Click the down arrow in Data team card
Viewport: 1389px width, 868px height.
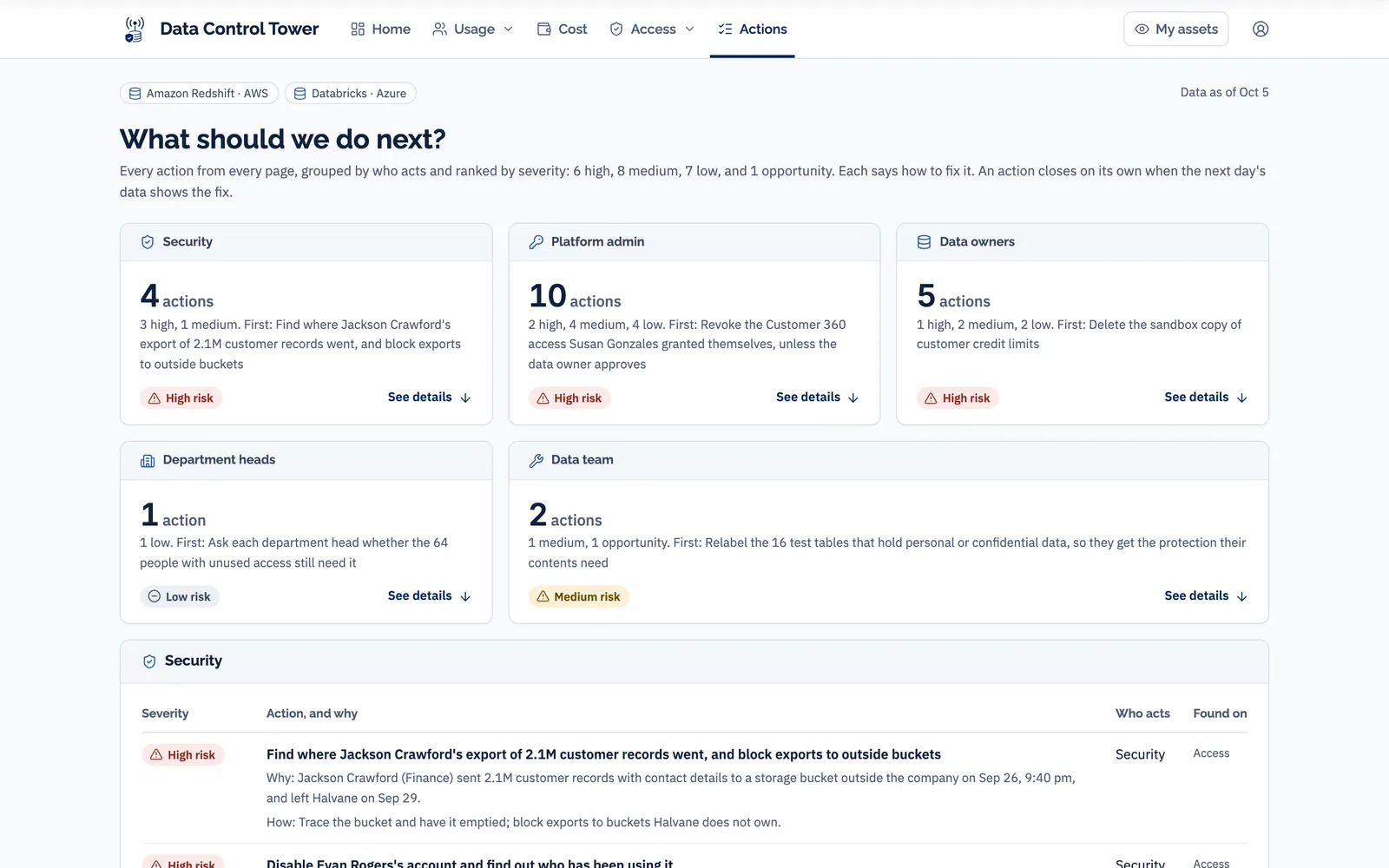click(x=1241, y=596)
